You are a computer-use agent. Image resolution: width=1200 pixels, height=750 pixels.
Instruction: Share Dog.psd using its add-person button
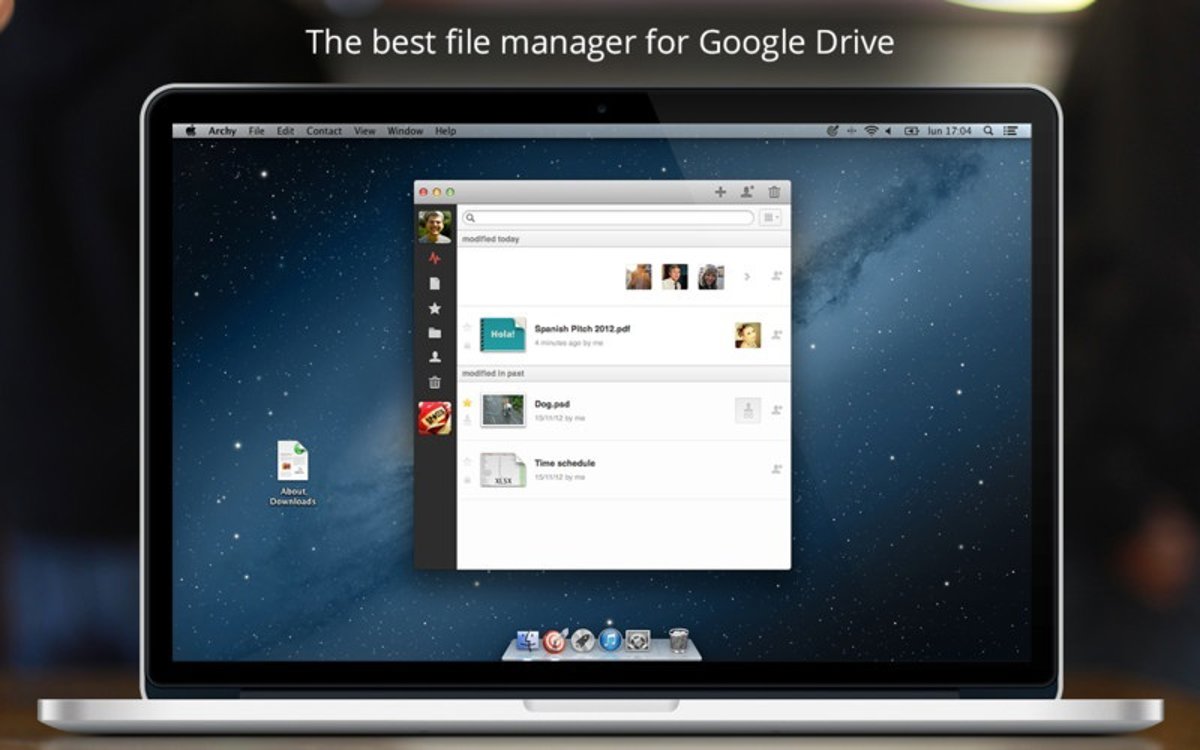[776, 410]
